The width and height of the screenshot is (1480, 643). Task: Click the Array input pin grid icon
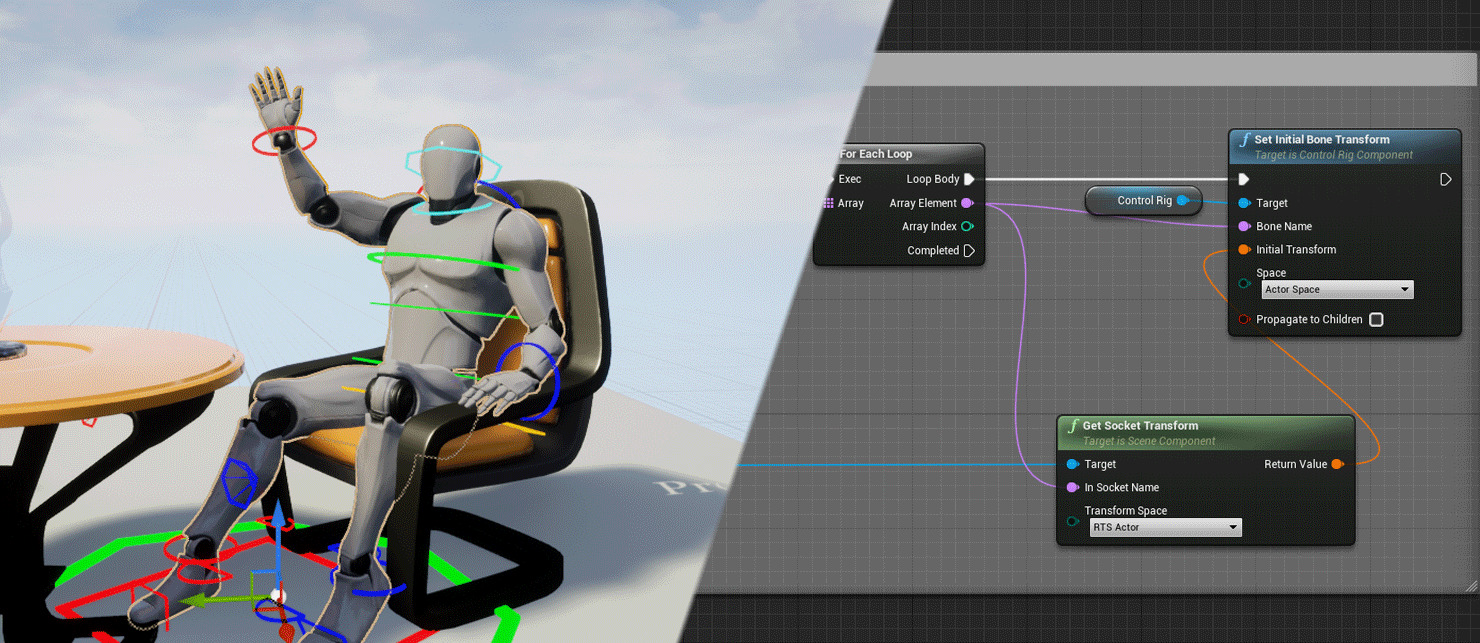tap(828, 203)
